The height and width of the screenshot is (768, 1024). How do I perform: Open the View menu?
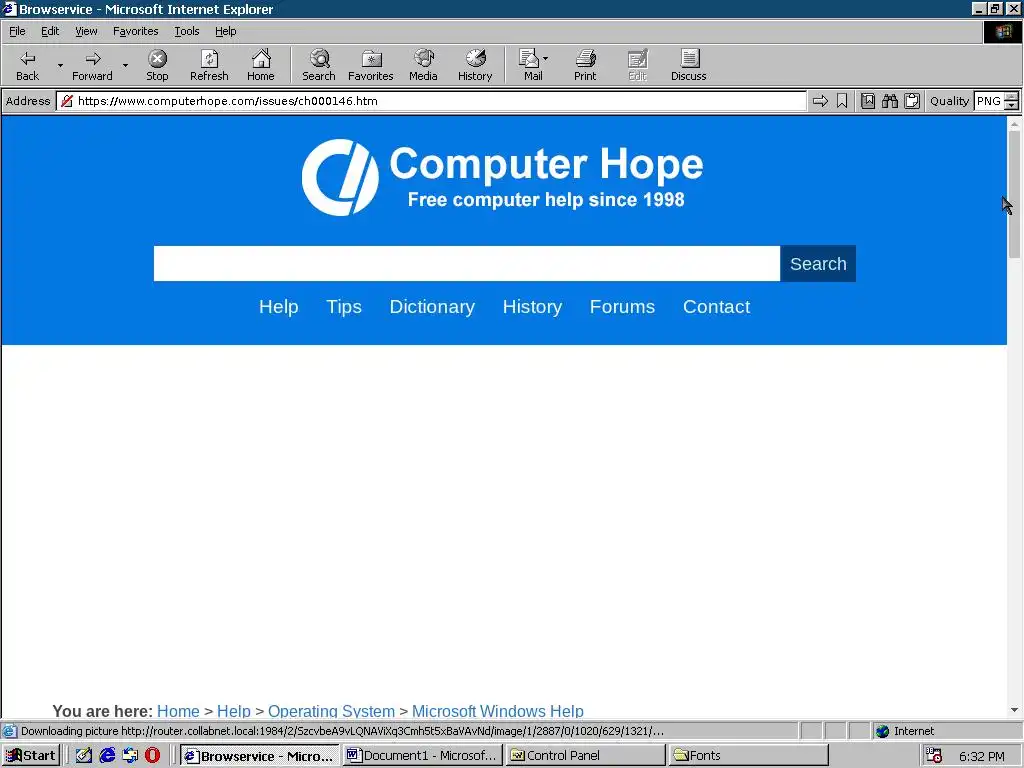pyautogui.click(x=86, y=31)
